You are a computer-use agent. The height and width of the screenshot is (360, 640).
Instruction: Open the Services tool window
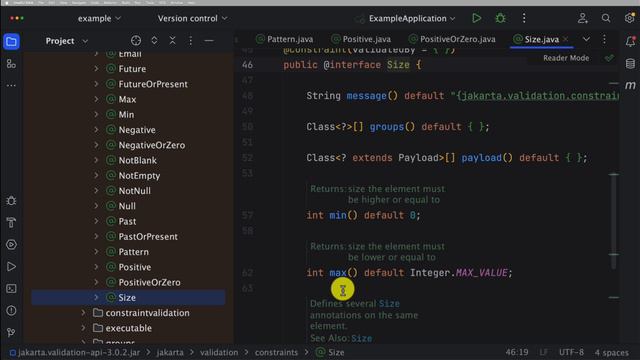coord(11,244)
